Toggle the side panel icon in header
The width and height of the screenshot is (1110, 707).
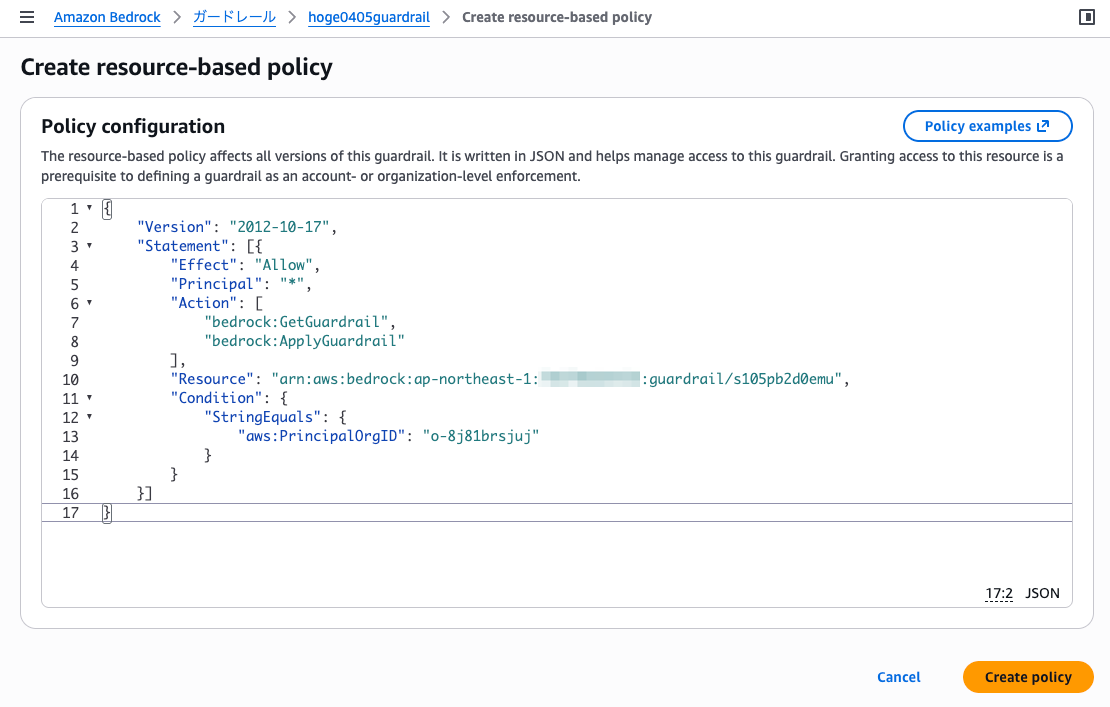click(1087, 18)
